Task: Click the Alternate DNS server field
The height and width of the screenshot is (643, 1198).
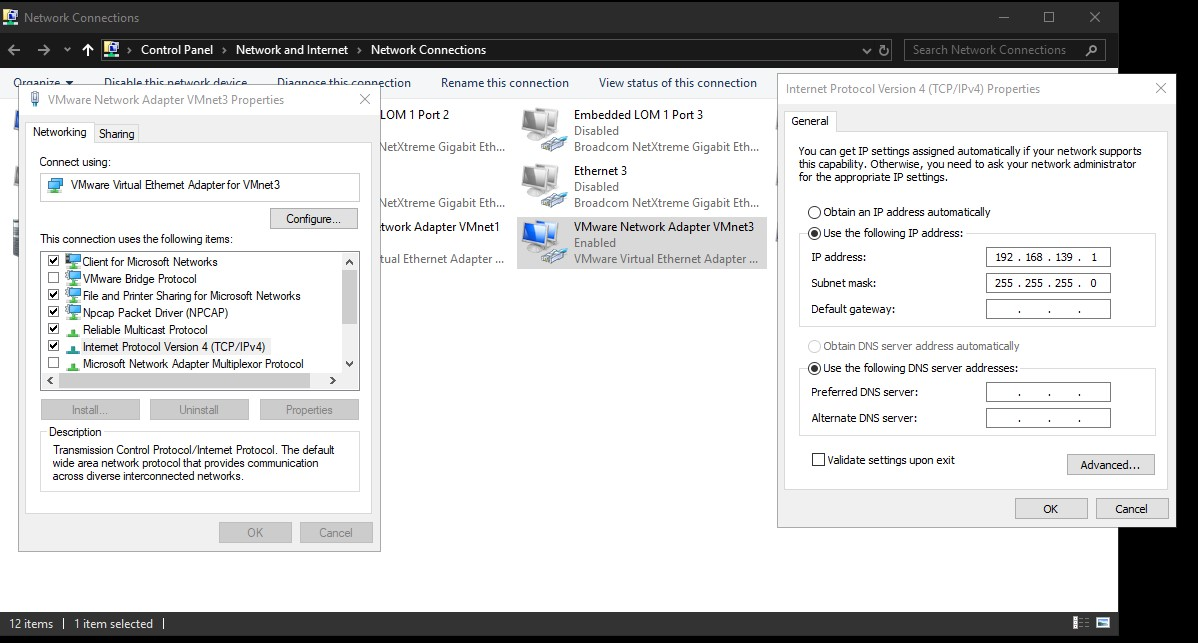Action: (1048, 418)
